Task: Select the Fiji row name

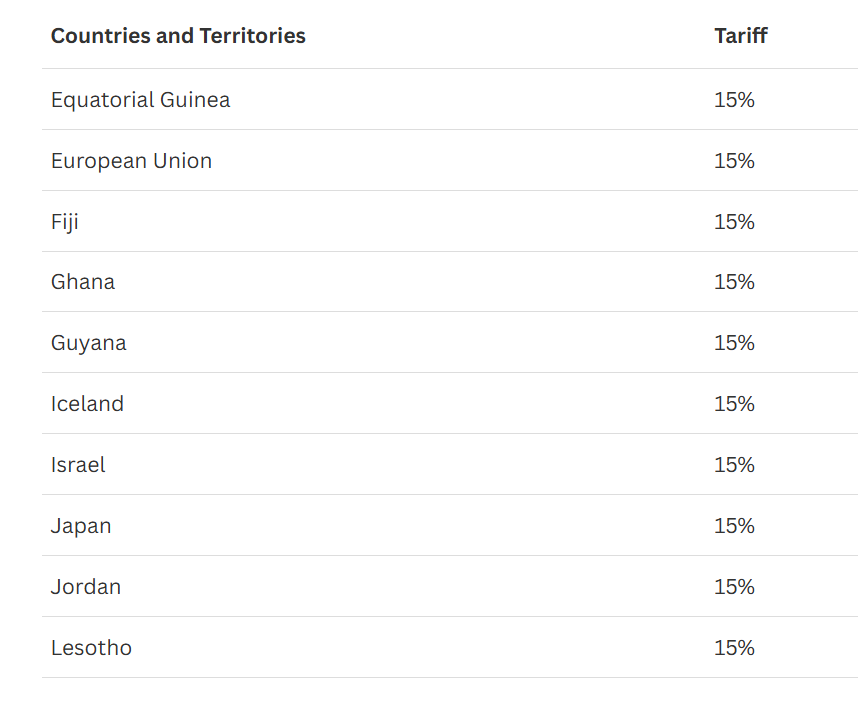Action: tap(65, 222)
